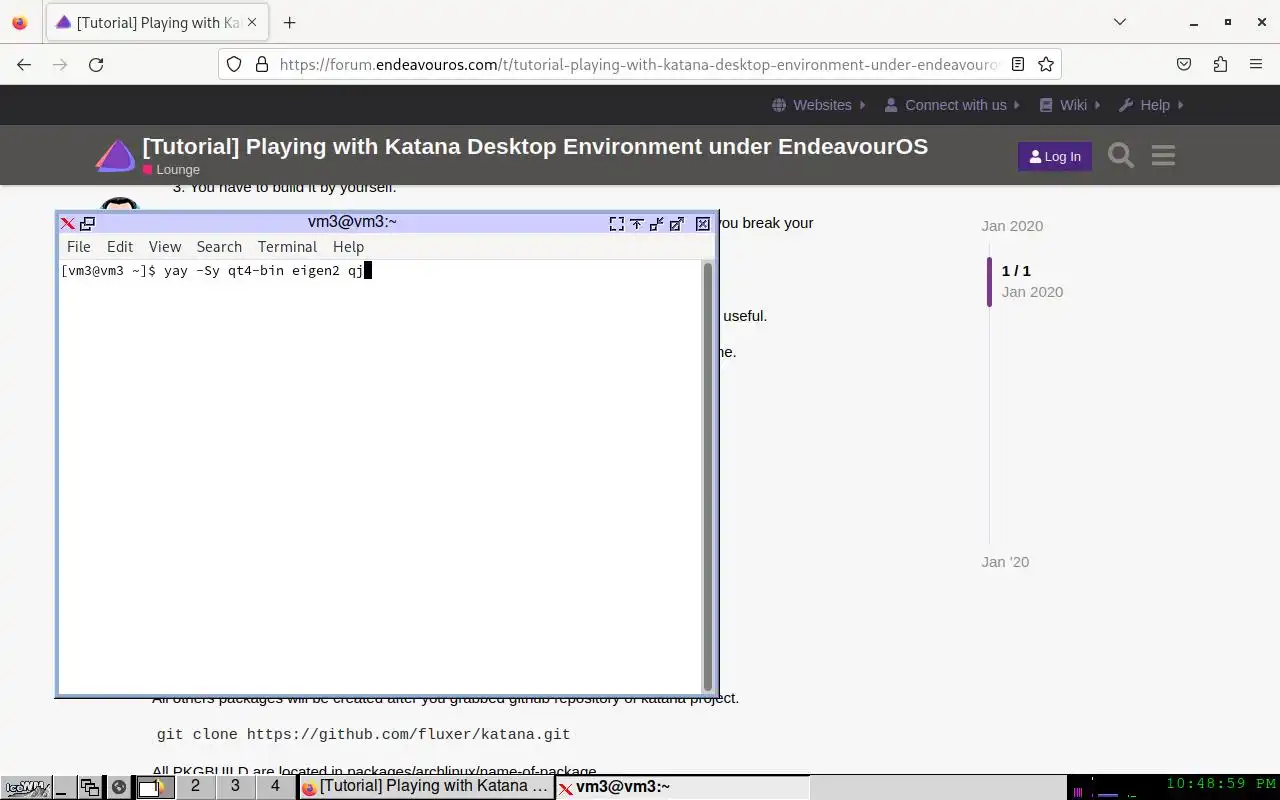
Task: Click the taskbar clock
Action: click(x=1220, y=784)
